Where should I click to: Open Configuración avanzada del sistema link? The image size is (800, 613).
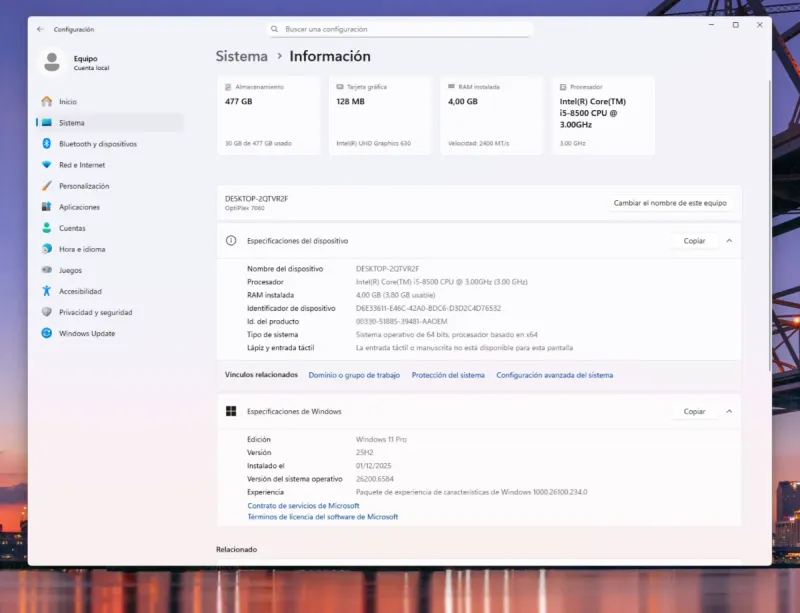pyautogui.click(x=555, y=375)
